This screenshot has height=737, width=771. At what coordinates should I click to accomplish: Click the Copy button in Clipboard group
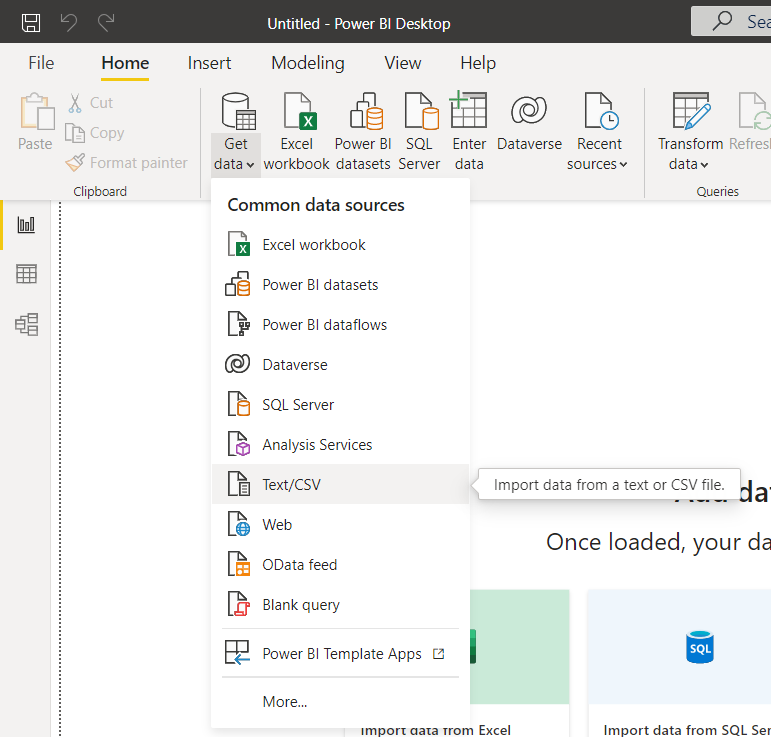94,133
